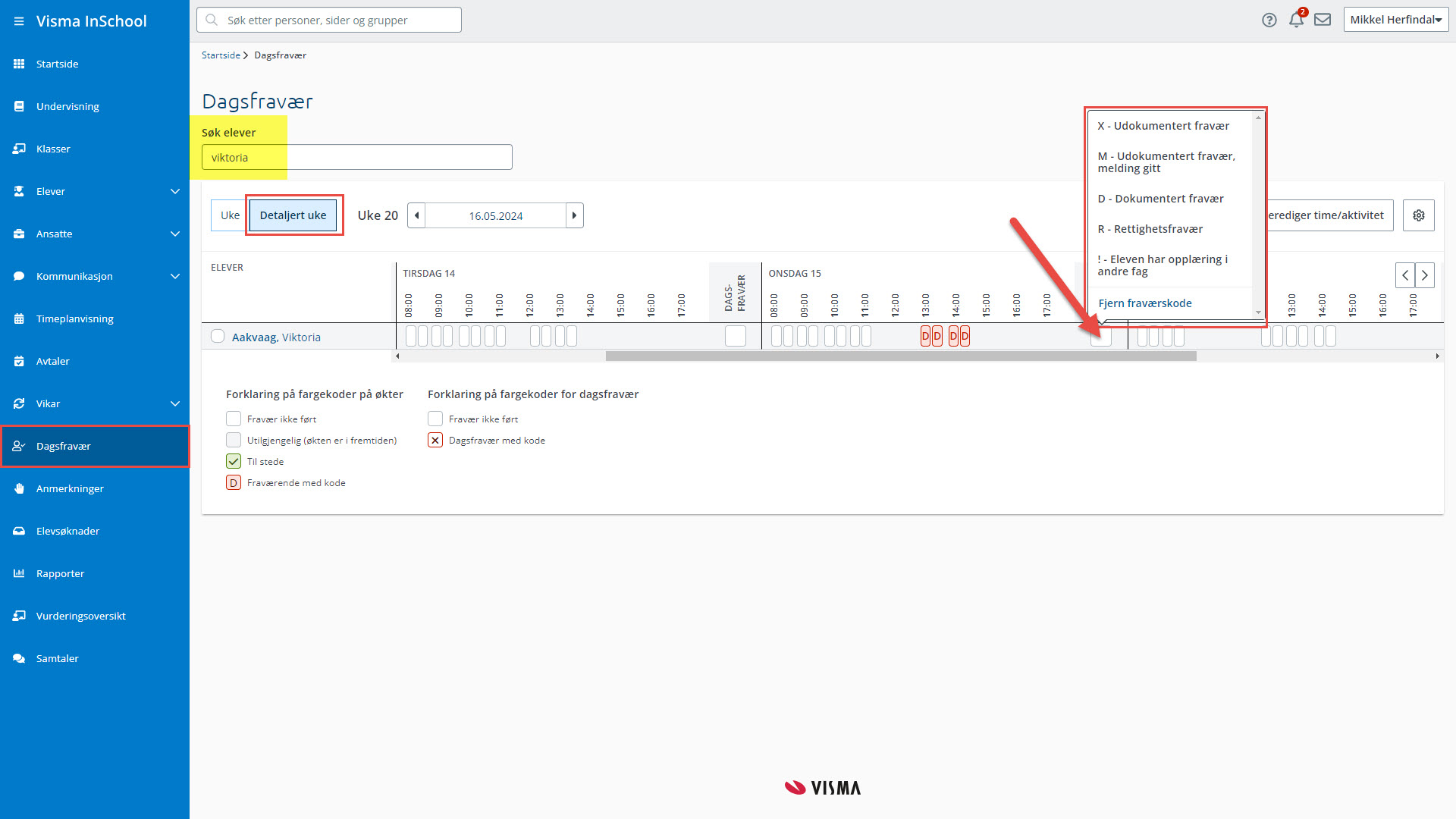The width and height of the screenshot is (1456, 819).
Task: Click the first red D absence marker on Wednesday
Action: coord(925,336)
